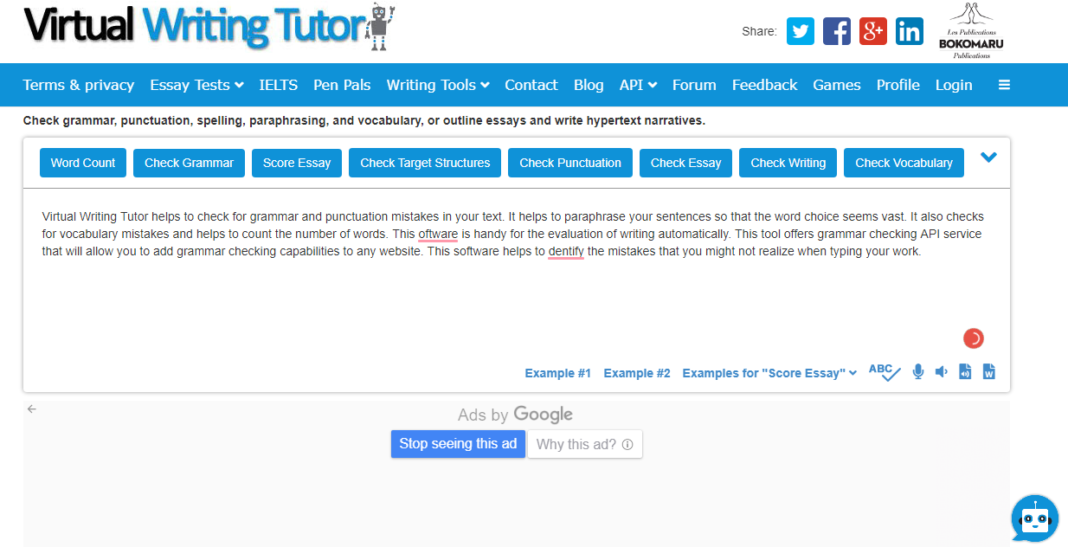The image size is (1068, 547).
Task: Click the ABC spell check icon
Action: click(x=884, y=372)
